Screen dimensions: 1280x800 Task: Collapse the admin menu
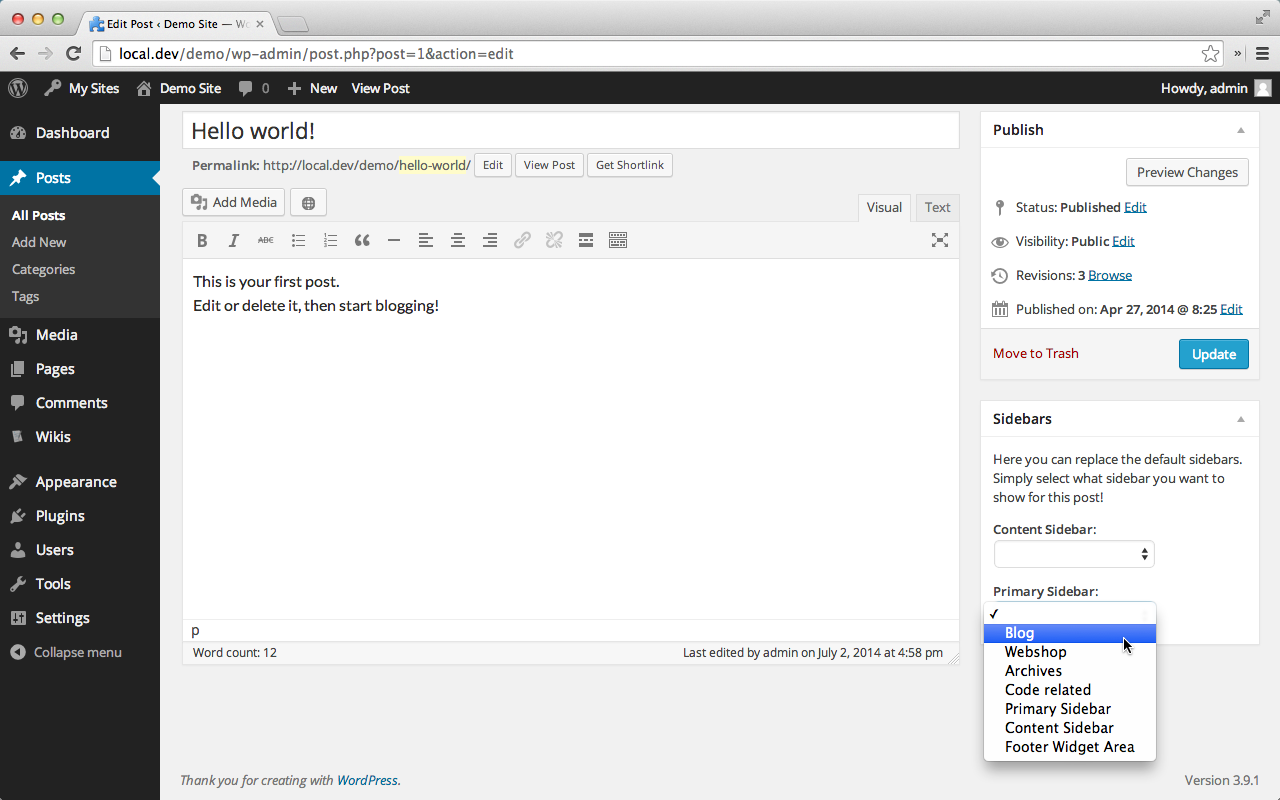(80, 652)
